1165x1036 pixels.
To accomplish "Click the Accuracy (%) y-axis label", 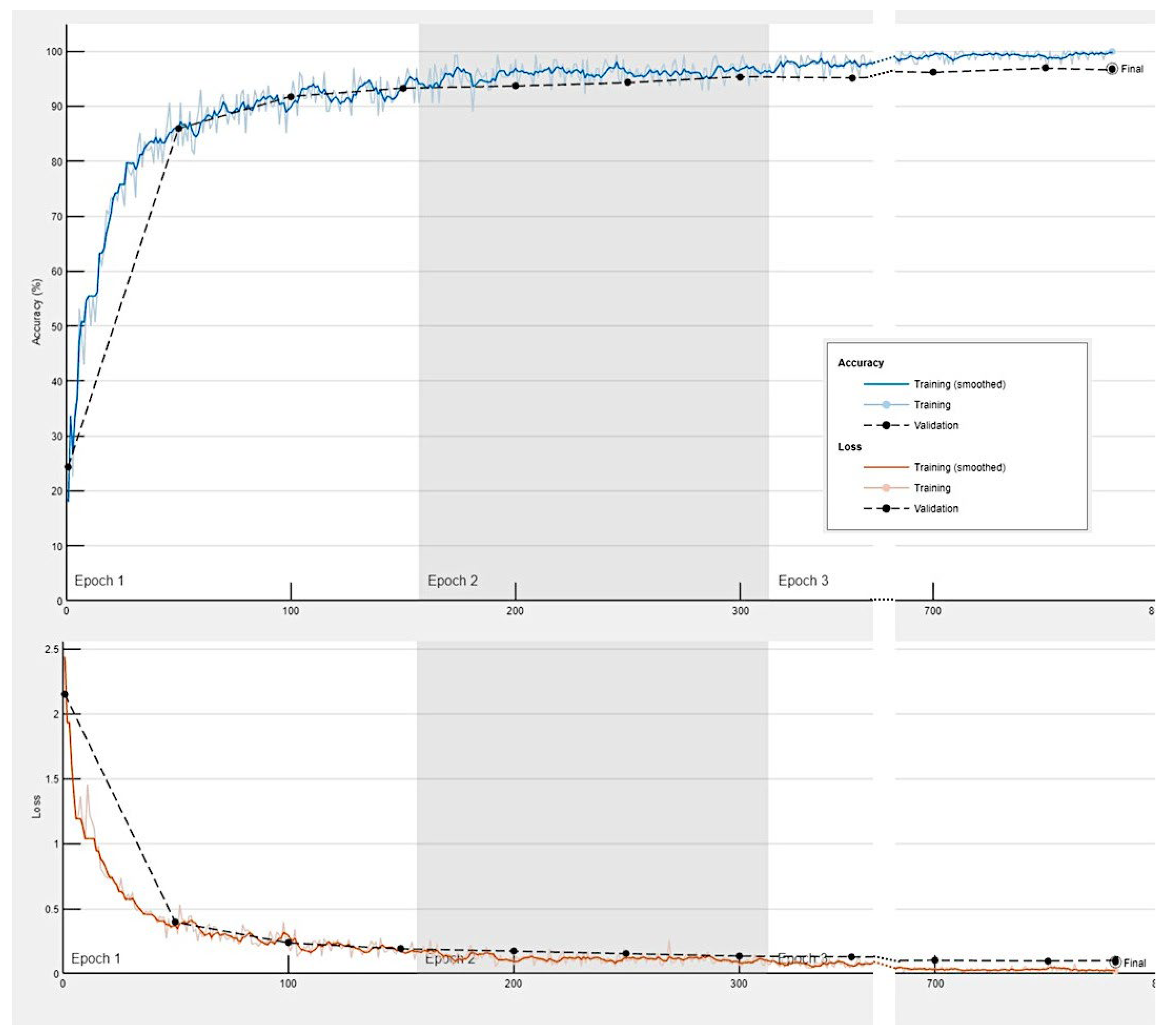I will pyautogui.click(x=37, y=312).
